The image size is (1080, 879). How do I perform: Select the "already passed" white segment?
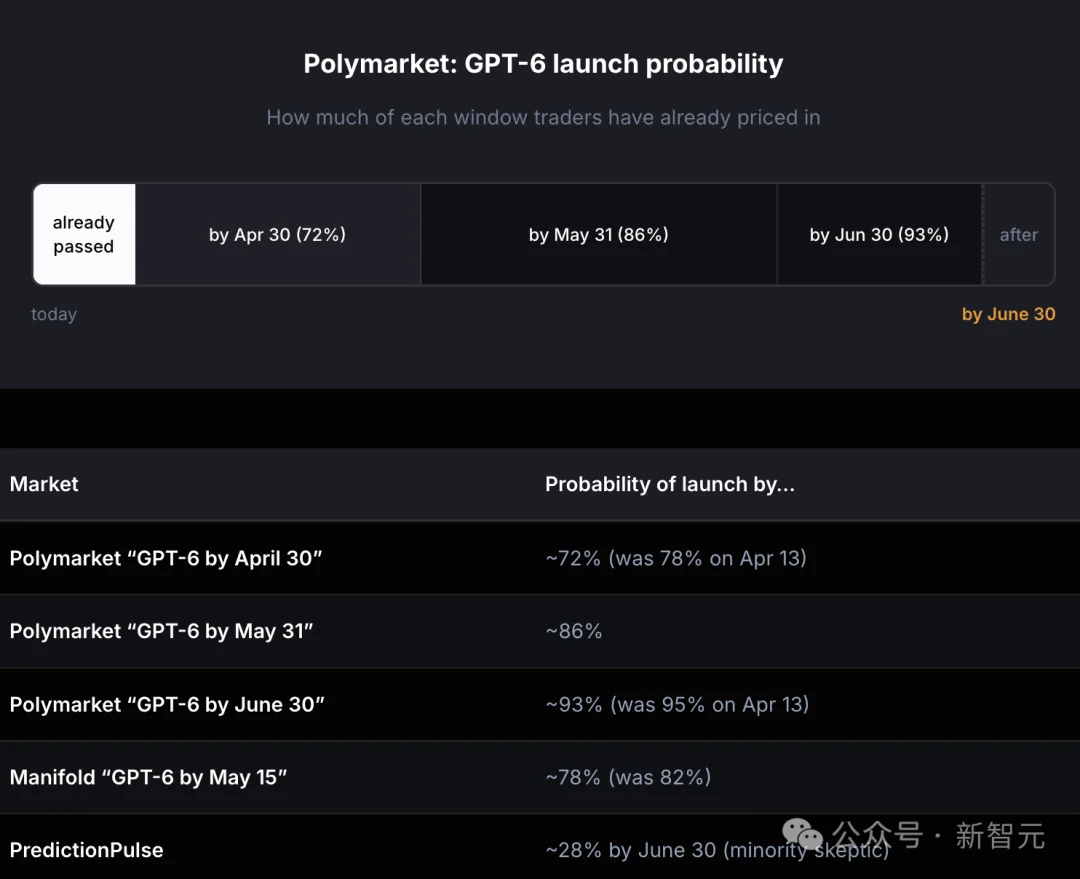click(84, 235)
